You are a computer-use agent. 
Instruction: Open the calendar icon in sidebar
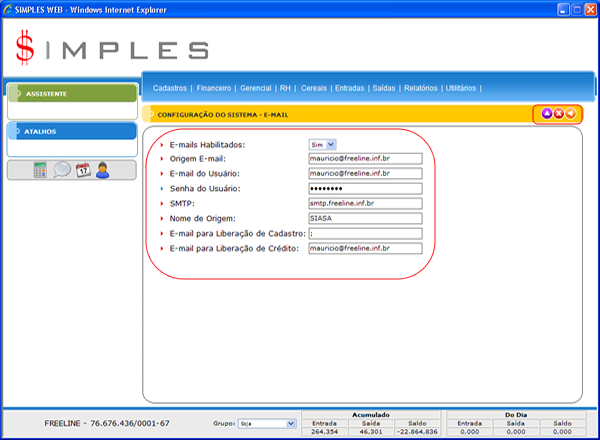(83, 170)
